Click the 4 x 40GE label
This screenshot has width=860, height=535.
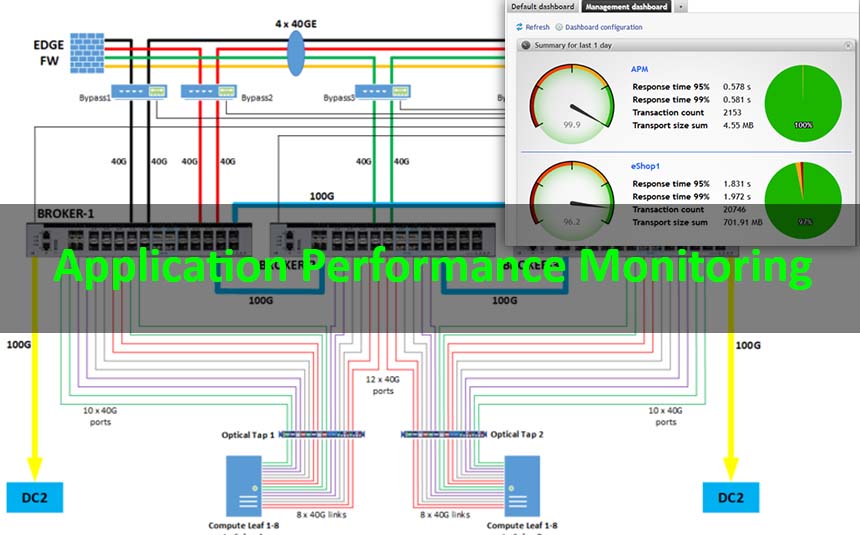point(296,24)
